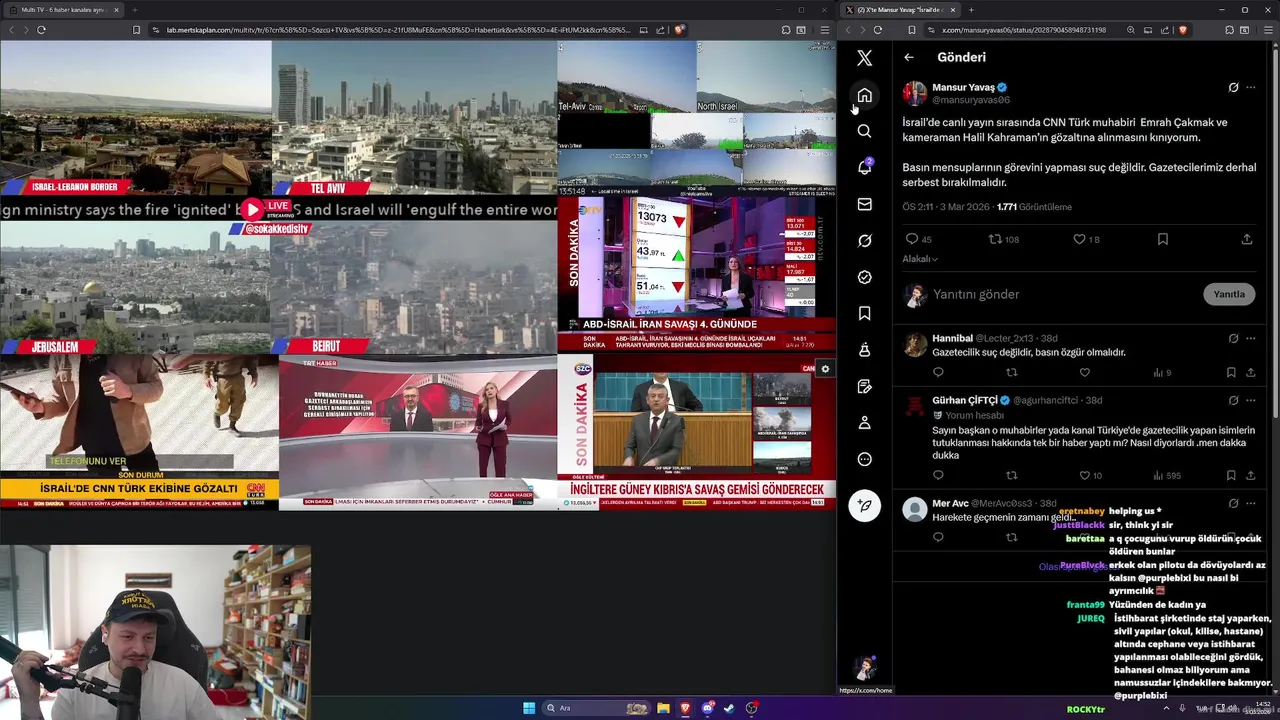Image resolution: width=1280 pixels, height=720 pixels.
Task: Bookmark Gürhan ÇİFTÇİ's reply
Action: pos(1231,475)
